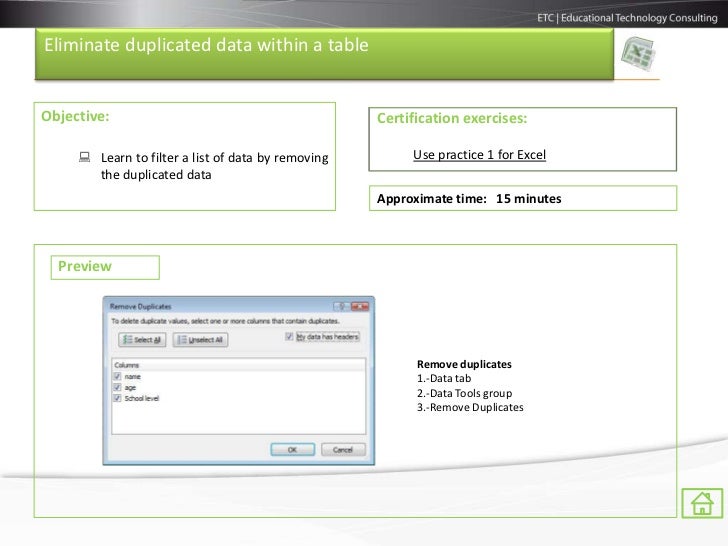Confirm with the OK button

click(x=292, y=449)
